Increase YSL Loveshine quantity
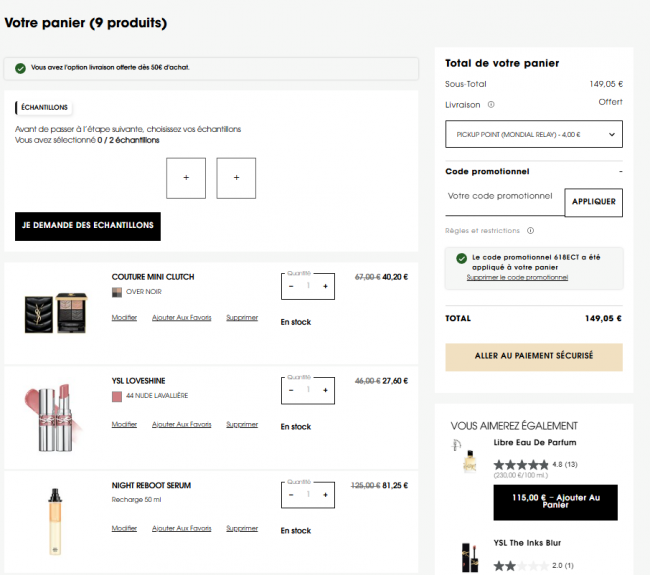Image resolution: width=650 pixels, height=575 pixels. coord(325,390)
